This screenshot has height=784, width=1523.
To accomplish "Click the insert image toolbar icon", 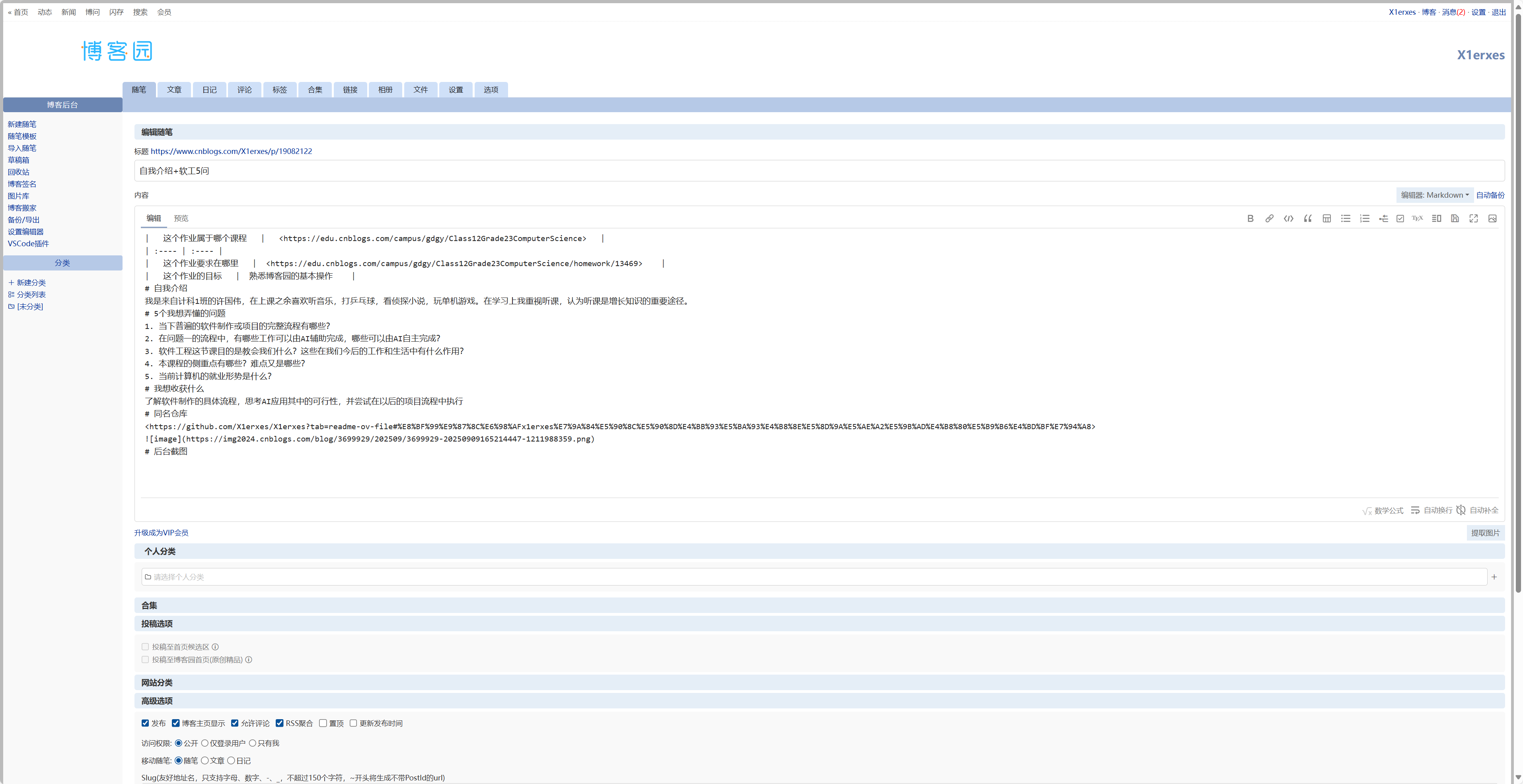I will pos(1492,218).
